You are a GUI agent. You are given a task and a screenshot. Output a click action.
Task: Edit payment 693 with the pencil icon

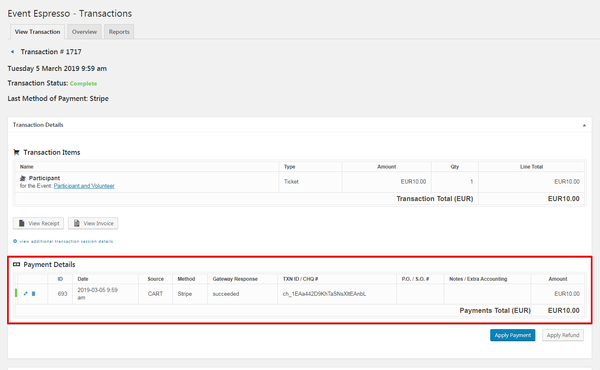coord(26,293)
